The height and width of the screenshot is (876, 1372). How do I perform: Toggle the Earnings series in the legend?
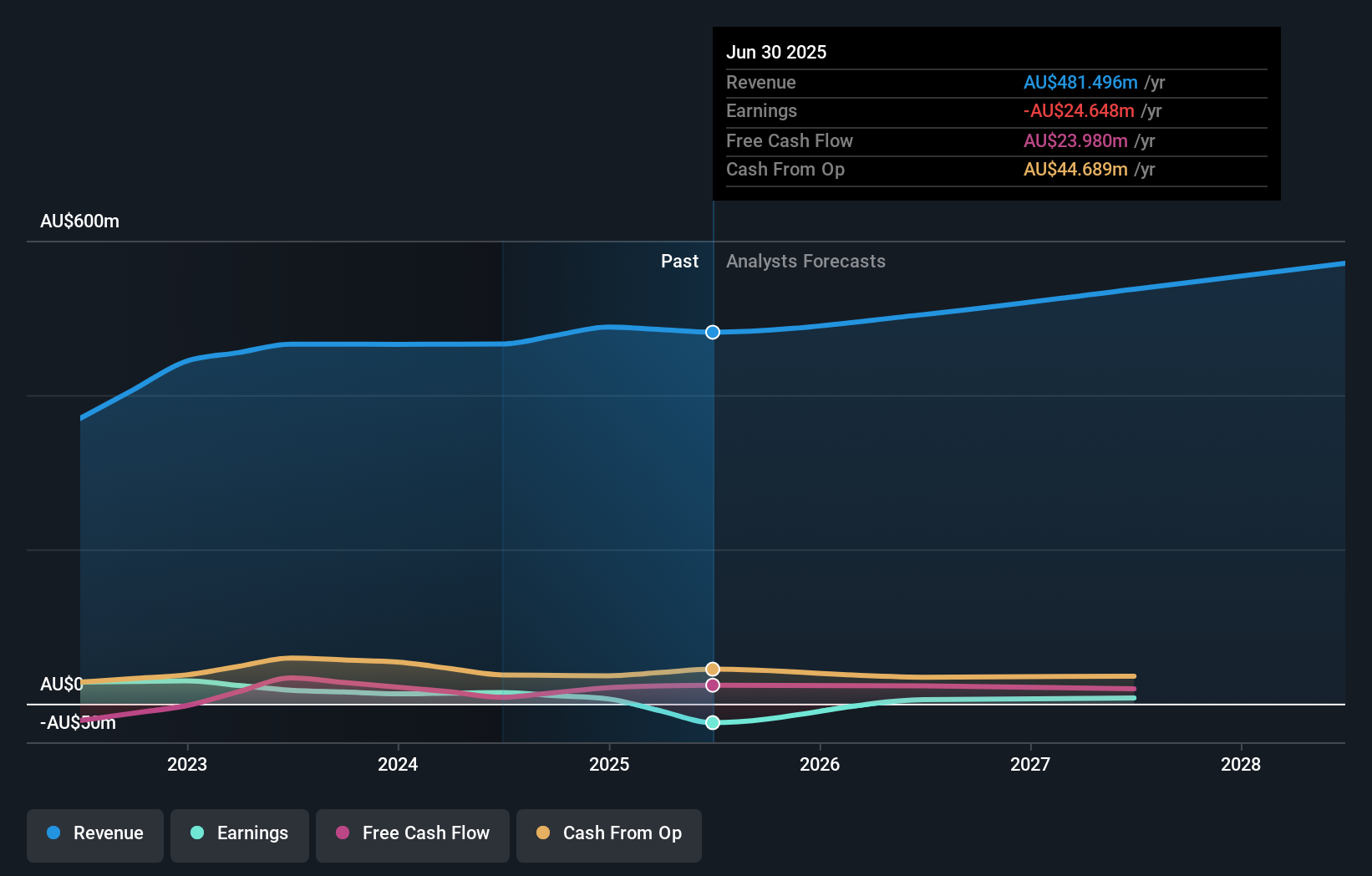pyautogui.click(x=239, y=833)
